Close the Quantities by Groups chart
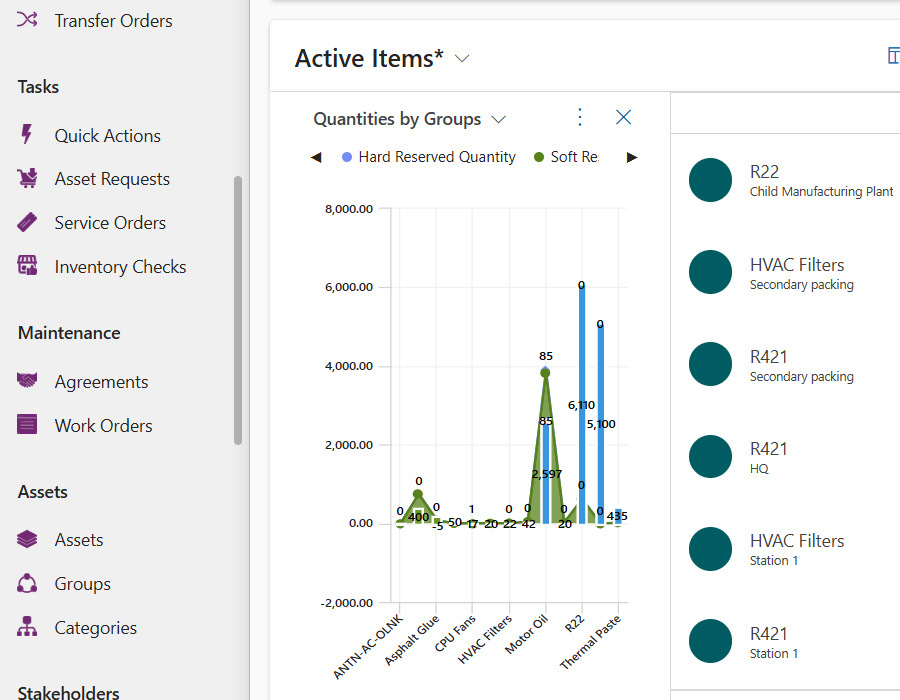This screenshot has height=700, width=900. pyautogui.click(x=623, y=117)
